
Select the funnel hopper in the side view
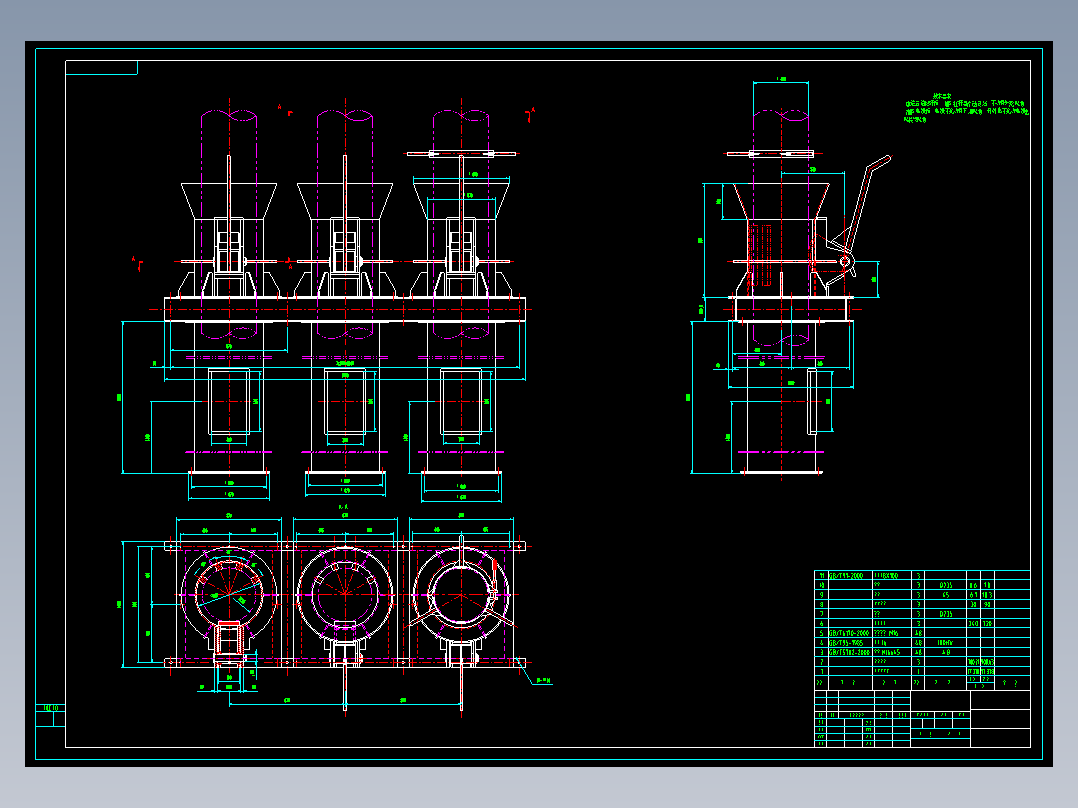click(781, 201)
